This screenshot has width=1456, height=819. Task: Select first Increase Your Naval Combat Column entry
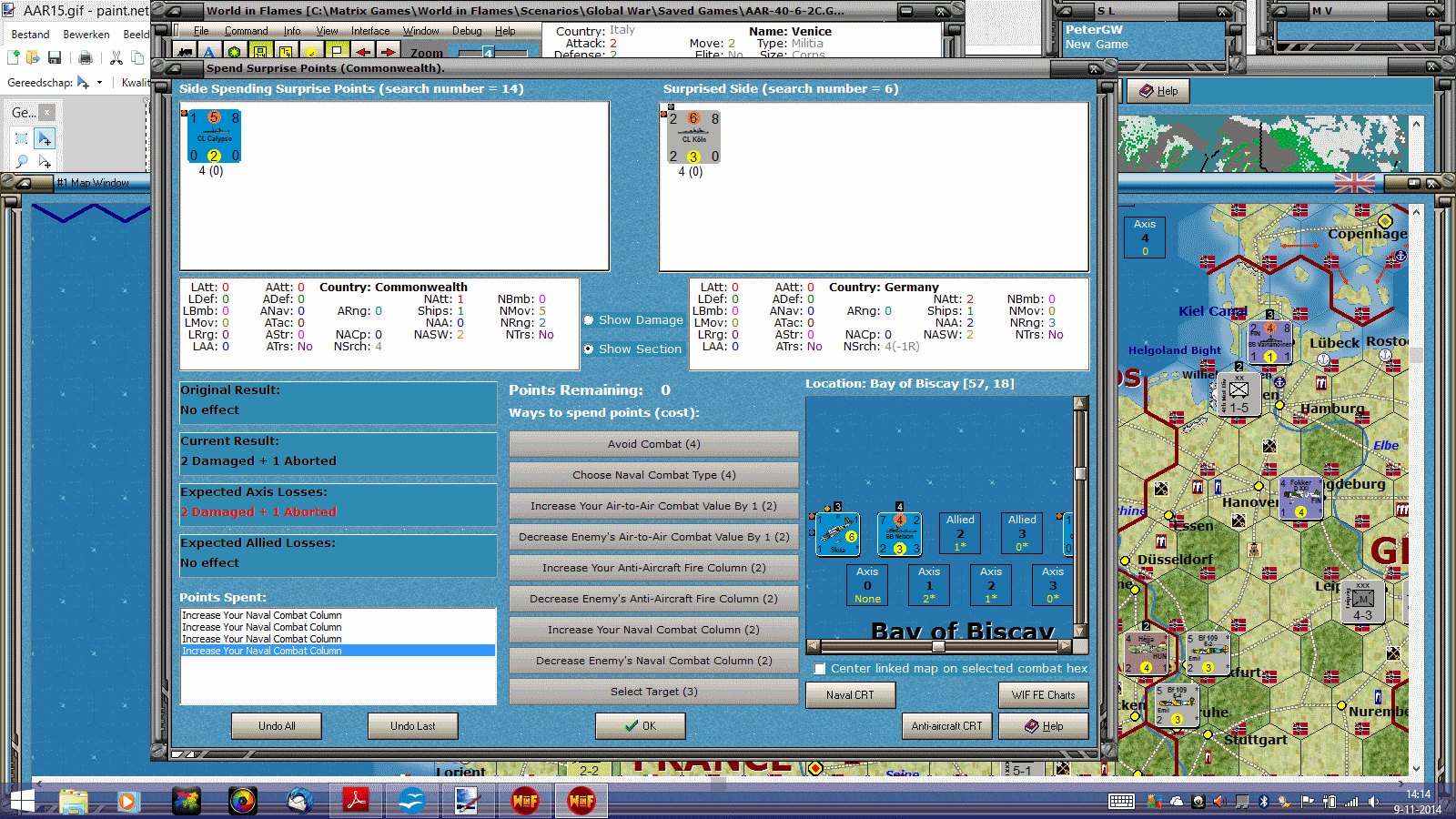coord(338,615)
